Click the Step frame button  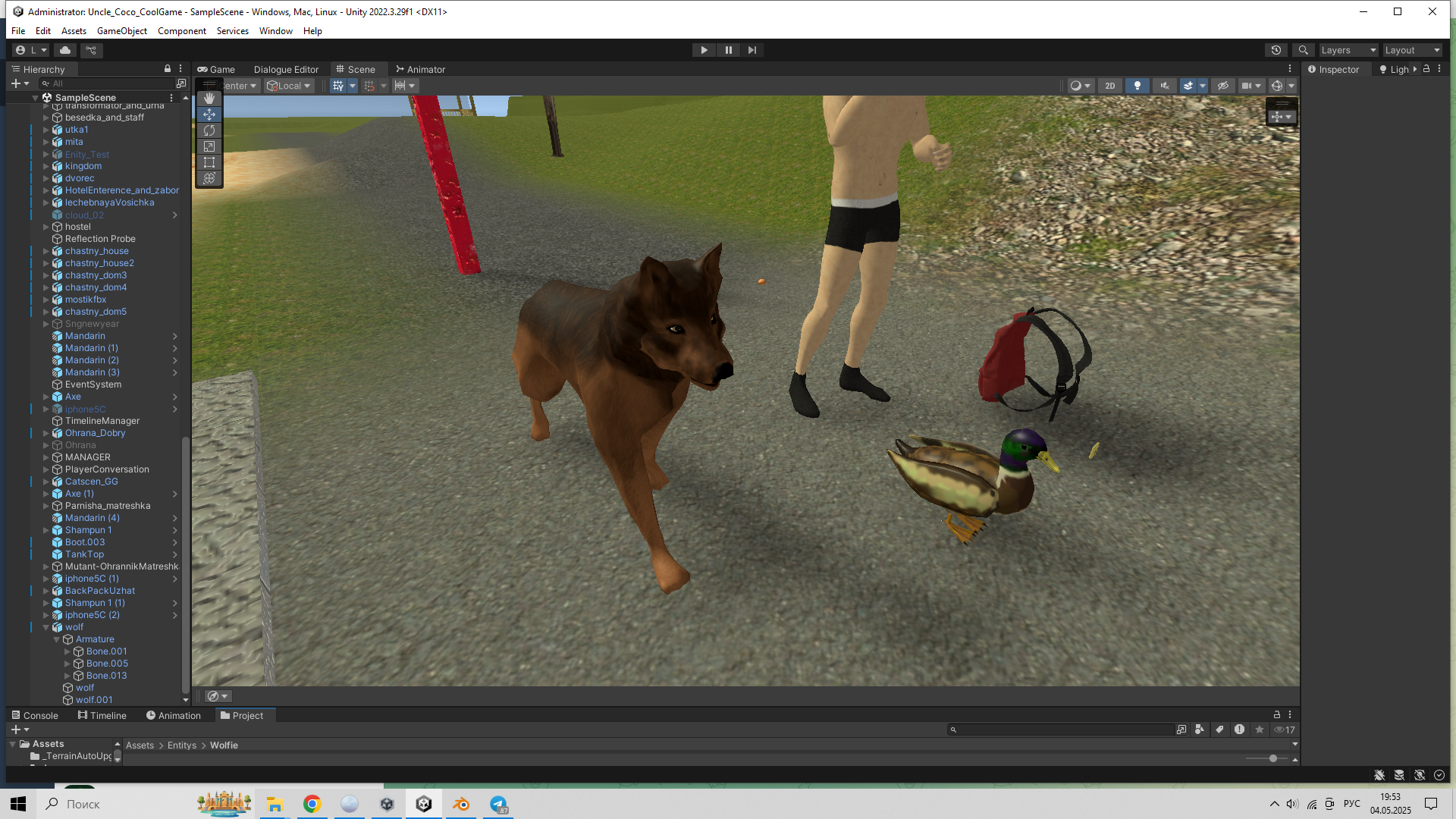752,50
